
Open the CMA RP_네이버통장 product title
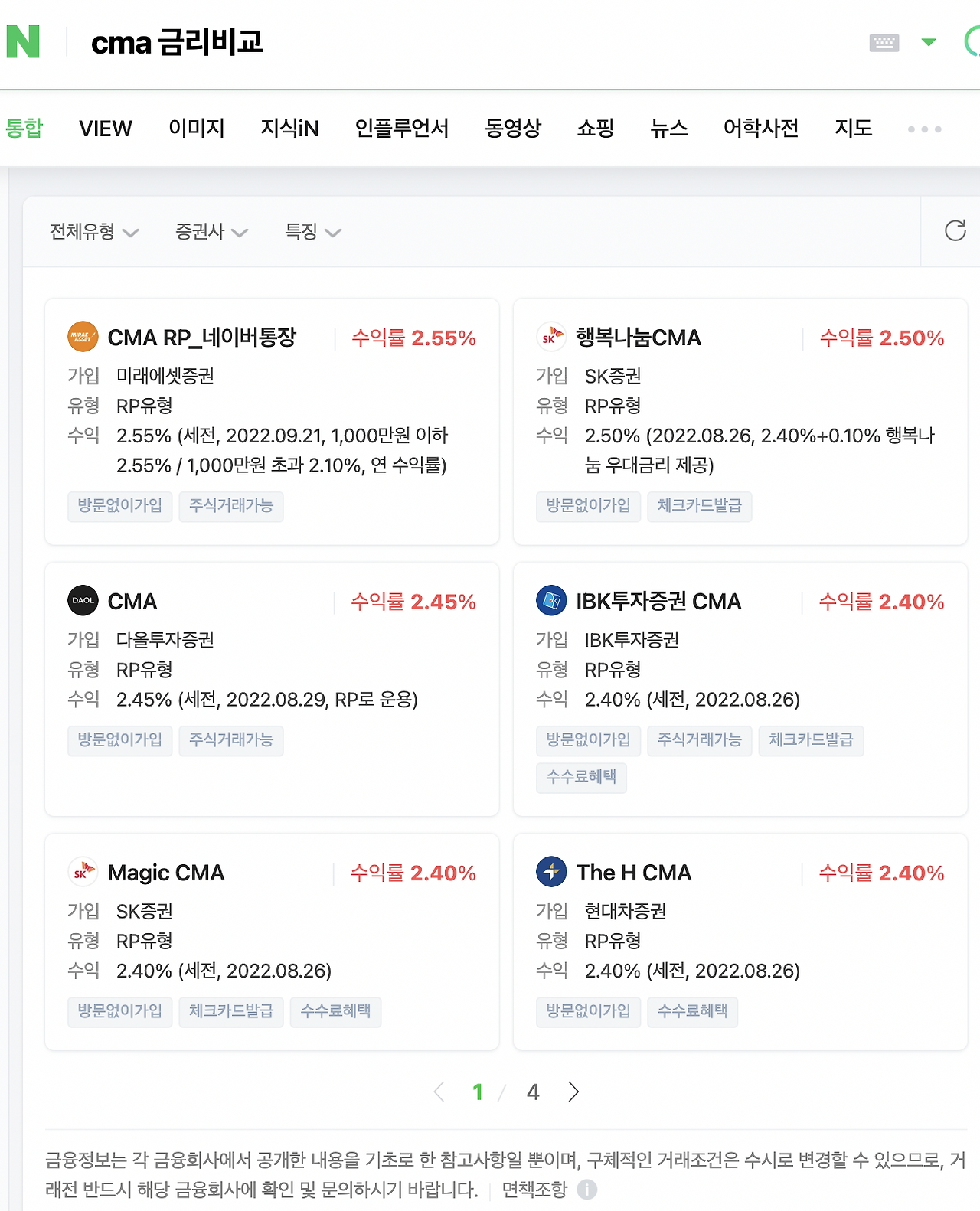(x=201, y=338)
